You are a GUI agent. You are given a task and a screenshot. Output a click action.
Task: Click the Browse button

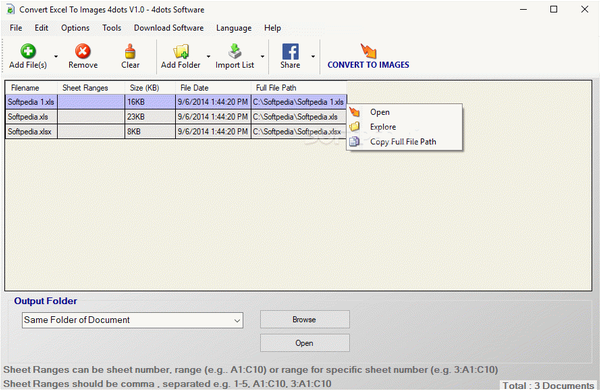click(x=305, y=319)
